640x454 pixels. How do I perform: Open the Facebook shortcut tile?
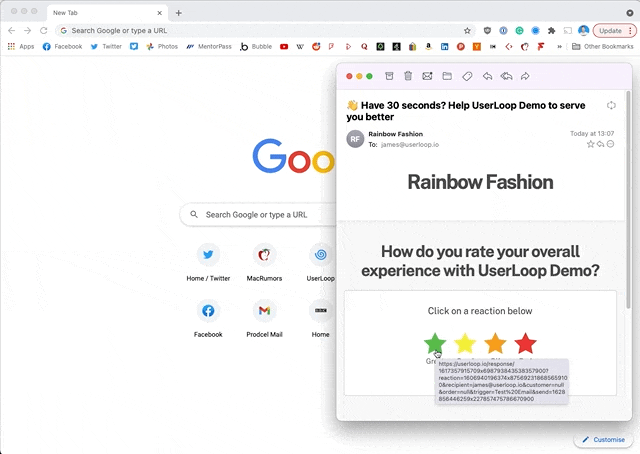coord(208,318)
